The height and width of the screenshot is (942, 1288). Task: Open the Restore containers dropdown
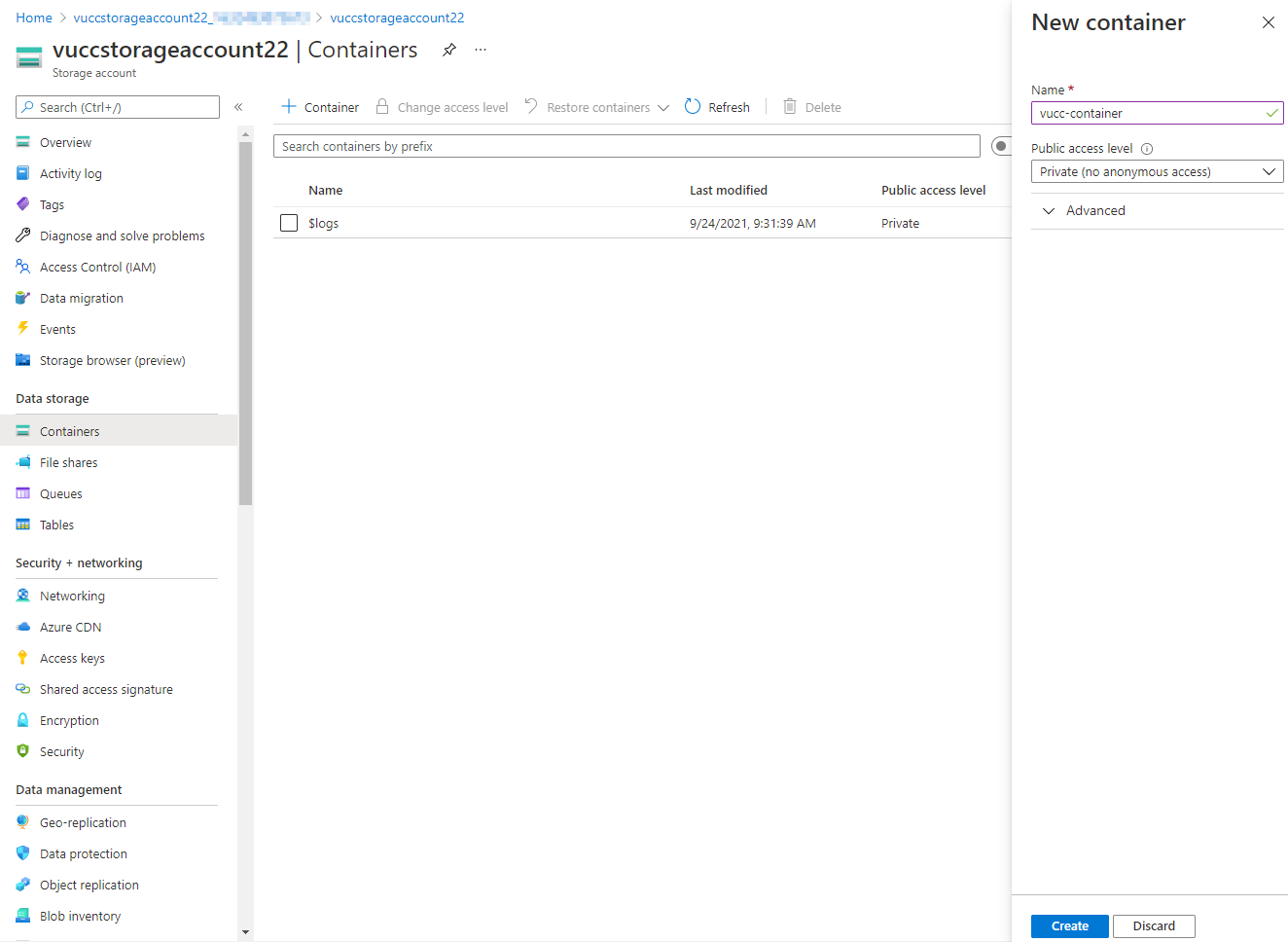point(597,107)
